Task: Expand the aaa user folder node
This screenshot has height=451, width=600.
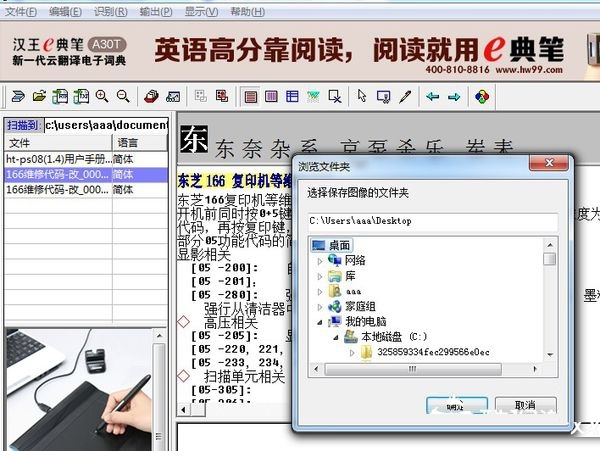Action: click(320, 291)
